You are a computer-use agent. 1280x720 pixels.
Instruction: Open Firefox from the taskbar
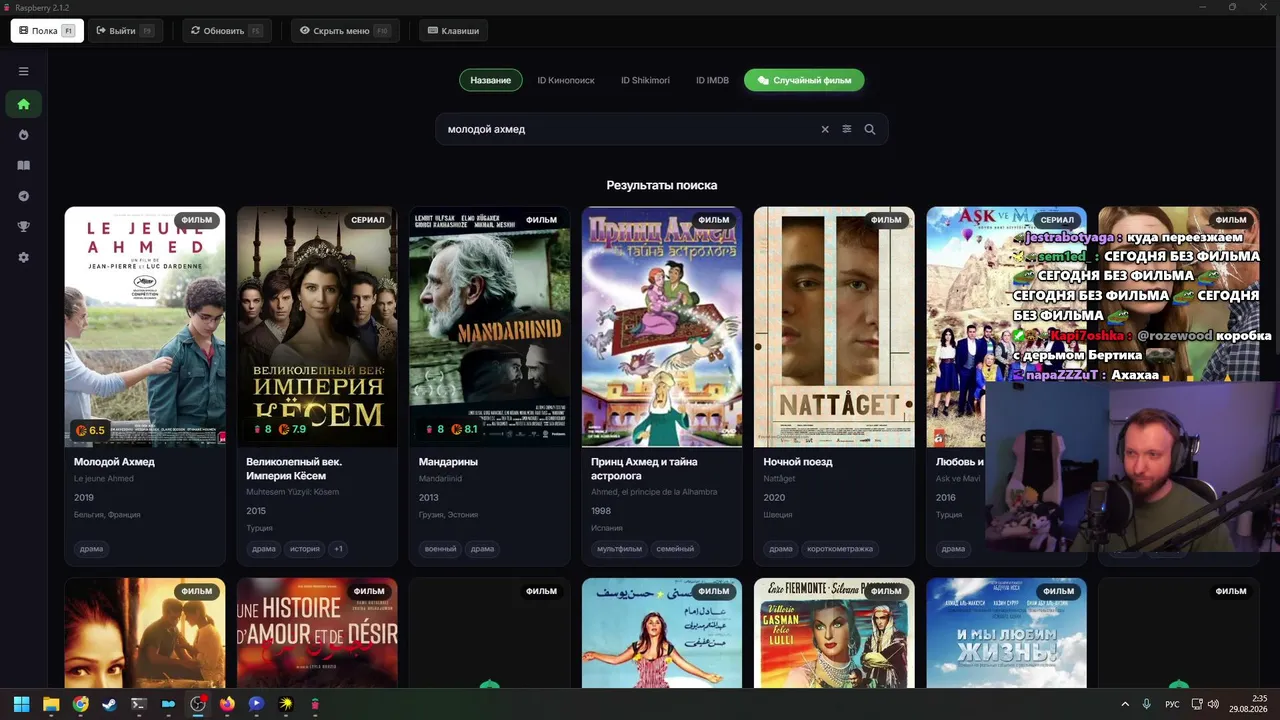(227, 704)
